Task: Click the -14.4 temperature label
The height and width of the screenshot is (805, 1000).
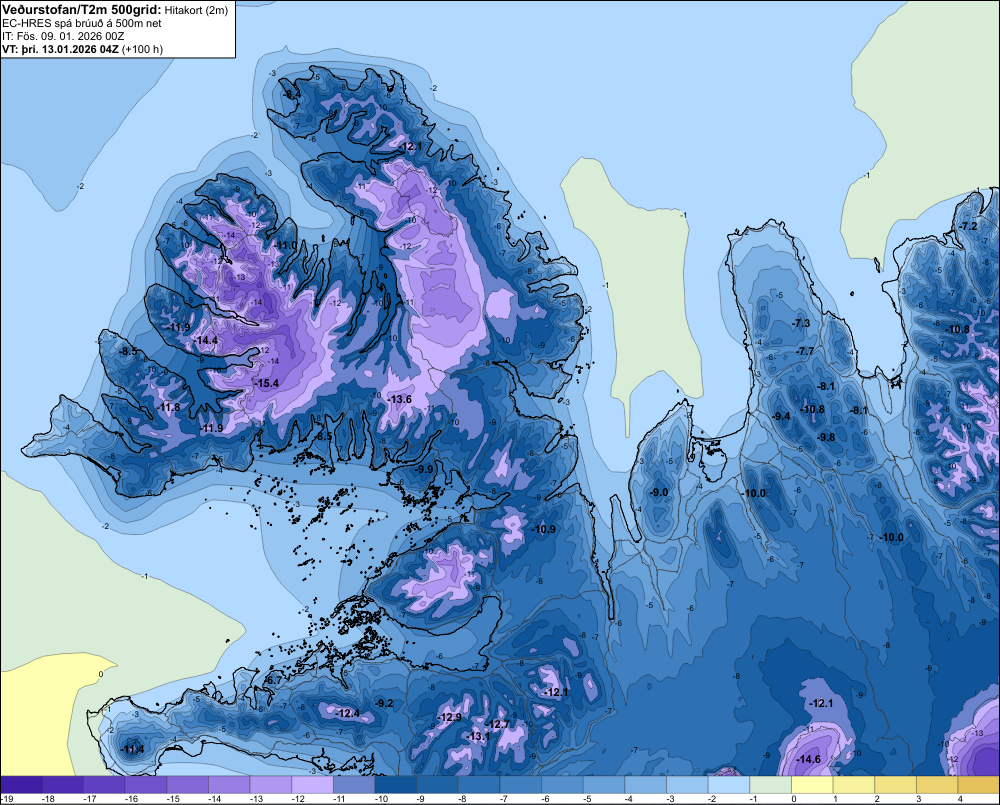Action: [x=205, y=341]
